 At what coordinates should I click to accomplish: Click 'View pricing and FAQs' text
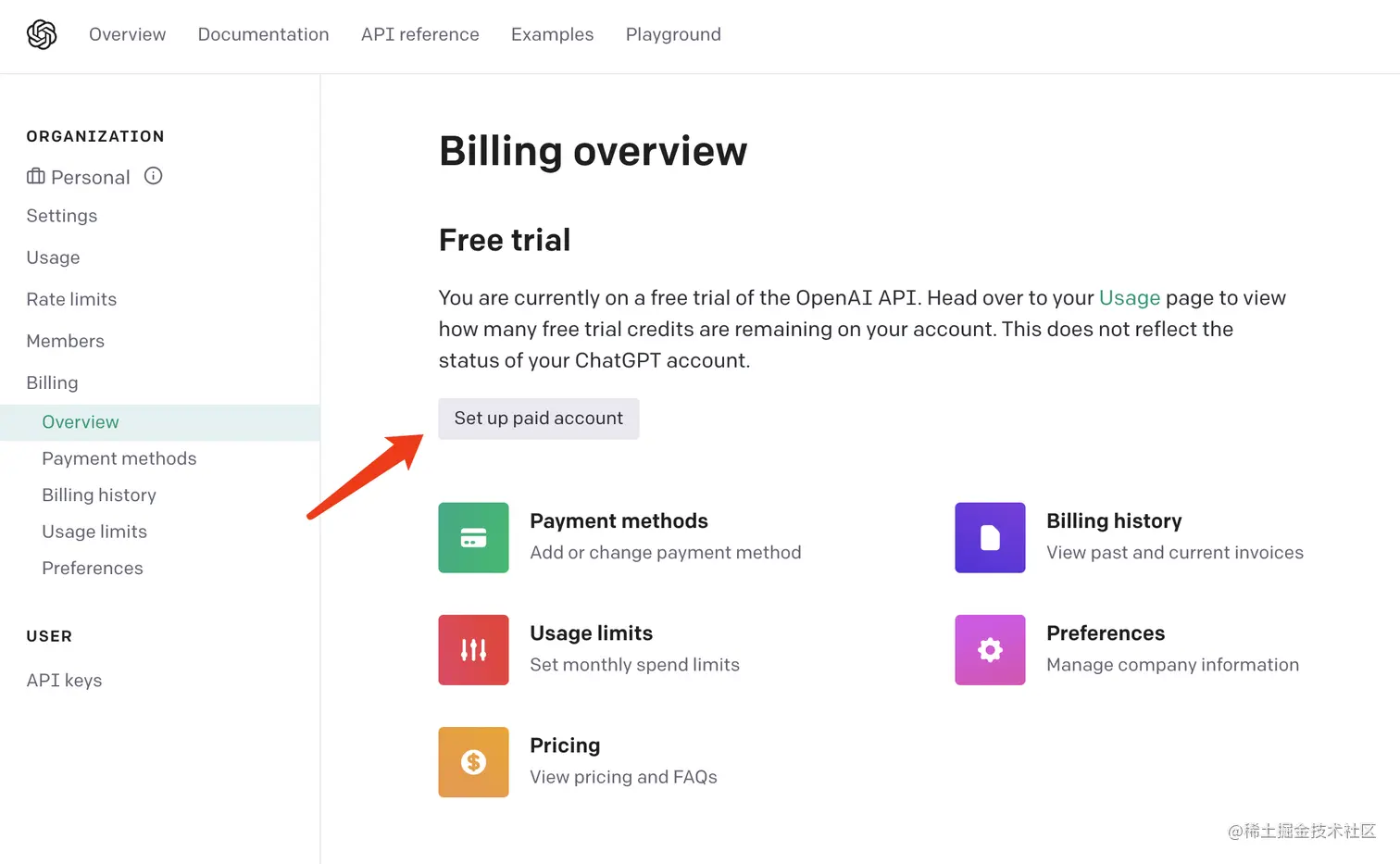click(623, 777)
